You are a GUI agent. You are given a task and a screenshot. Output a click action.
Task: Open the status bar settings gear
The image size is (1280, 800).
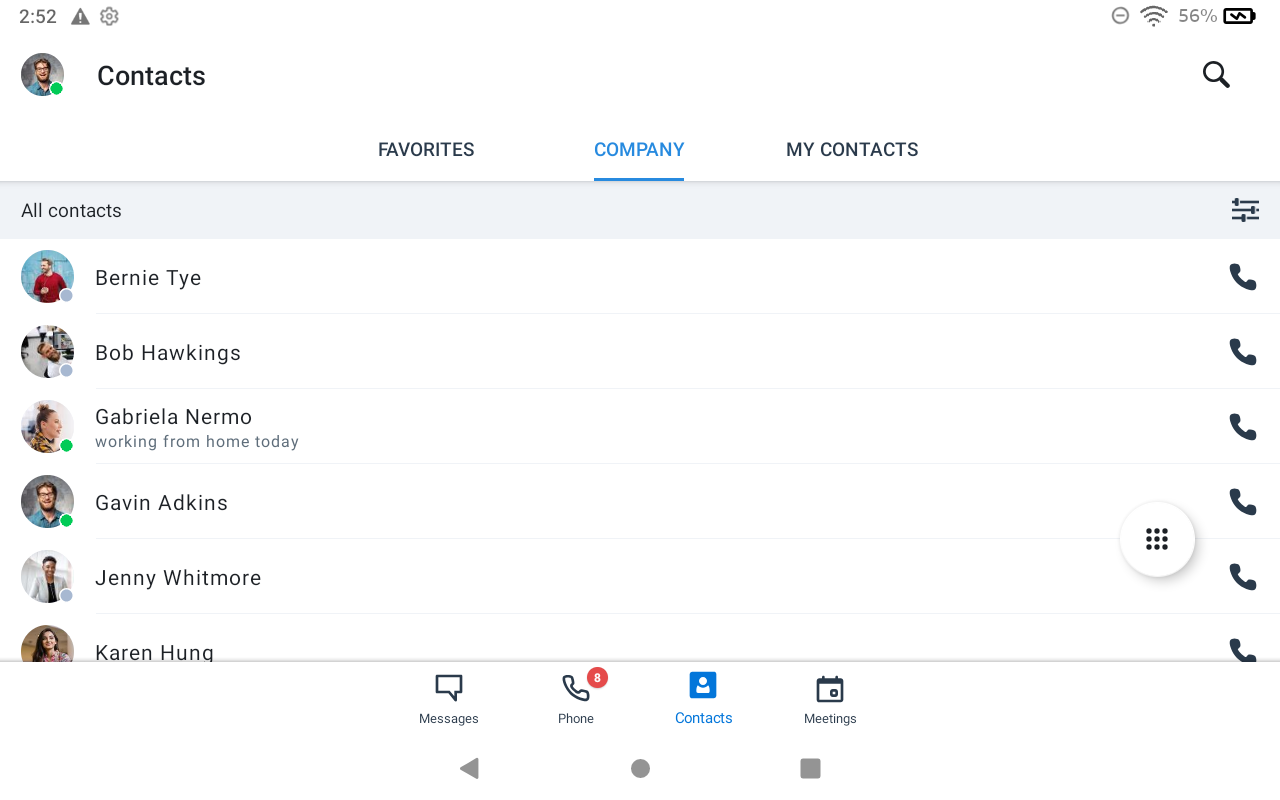click(108, 16)
